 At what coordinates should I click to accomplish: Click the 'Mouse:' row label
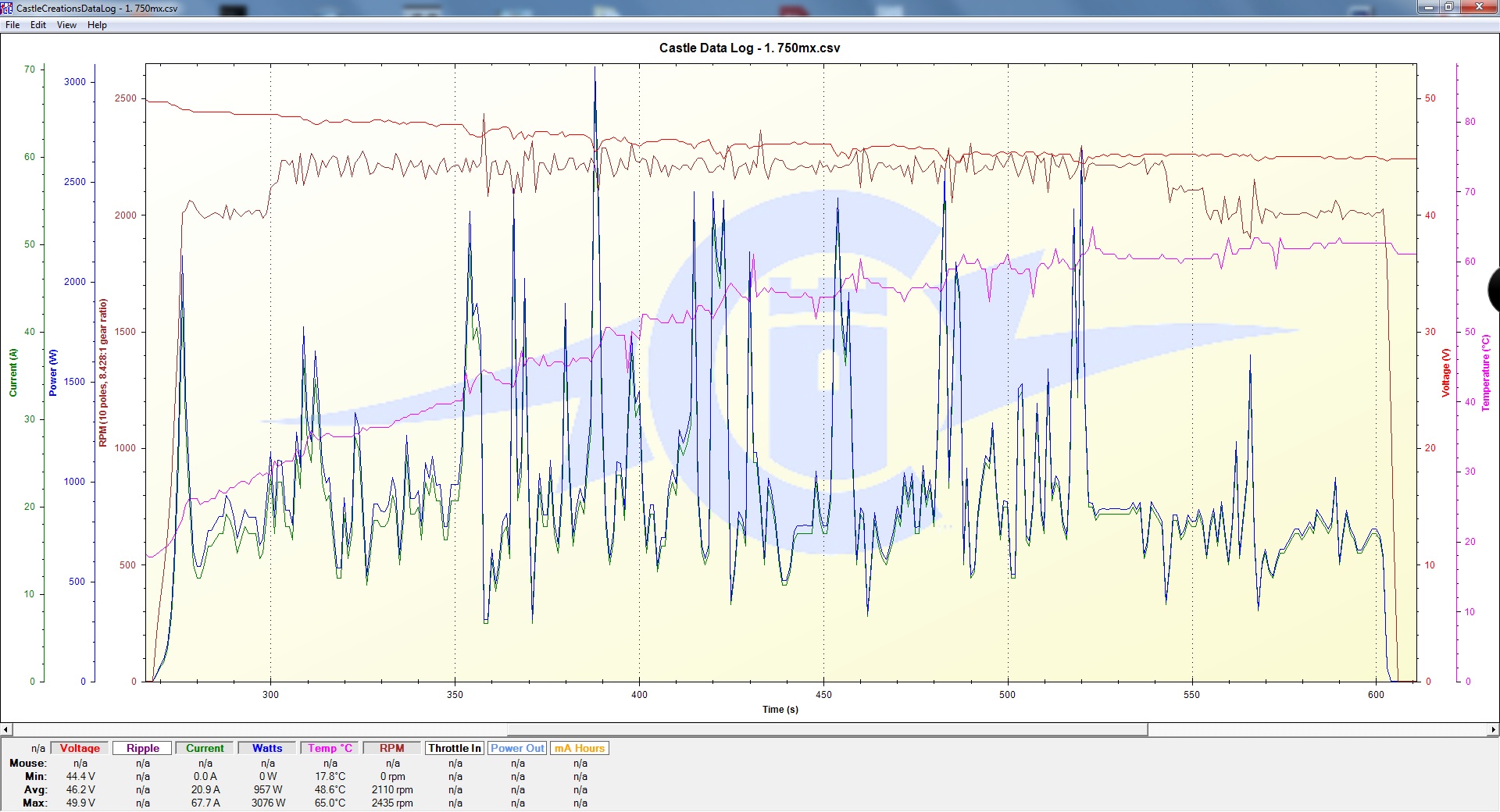pyautogui.click(x=28, y=763)
